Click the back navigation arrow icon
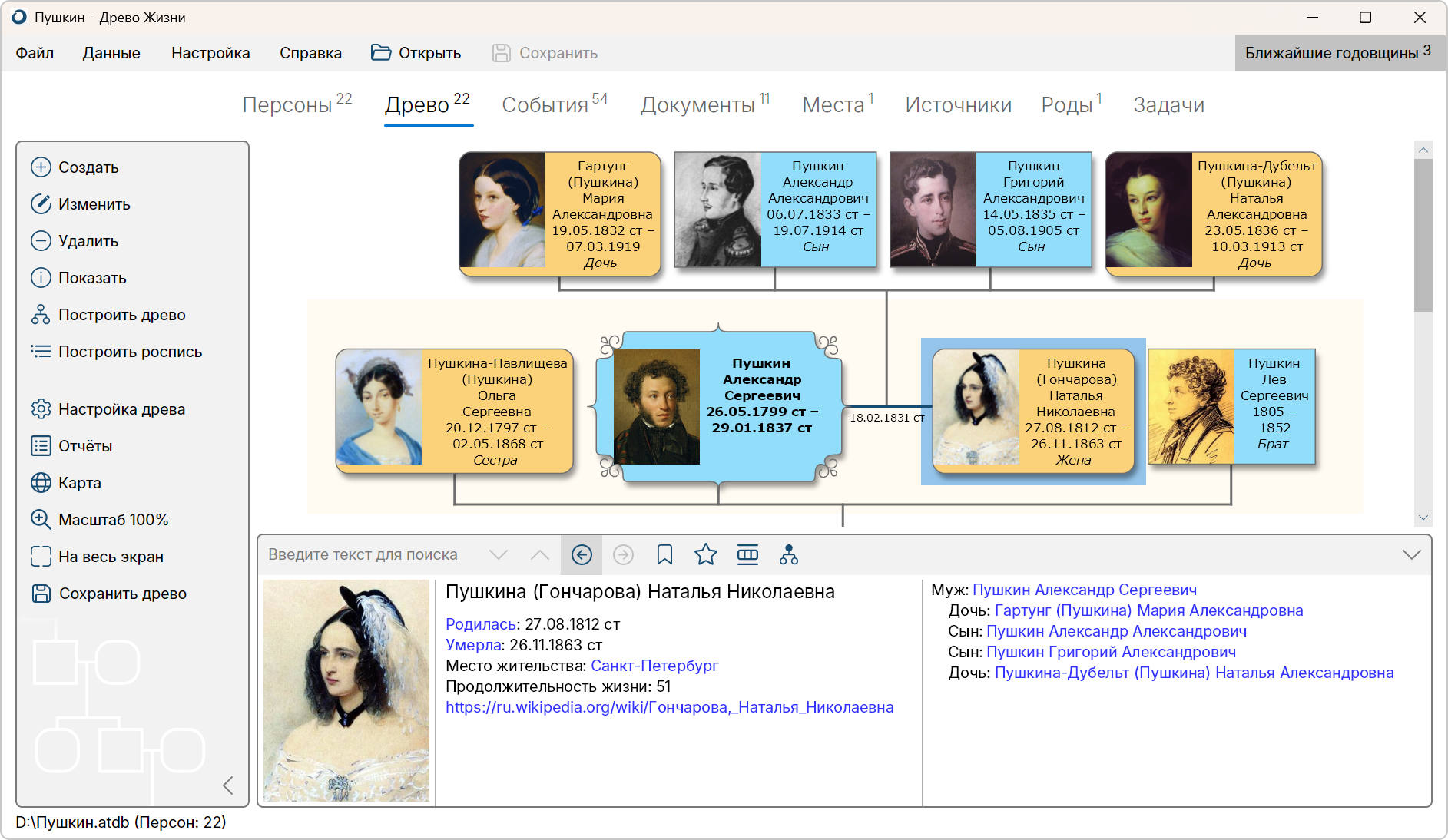This screenshot has height=840, width=1448. pos(582,555)
